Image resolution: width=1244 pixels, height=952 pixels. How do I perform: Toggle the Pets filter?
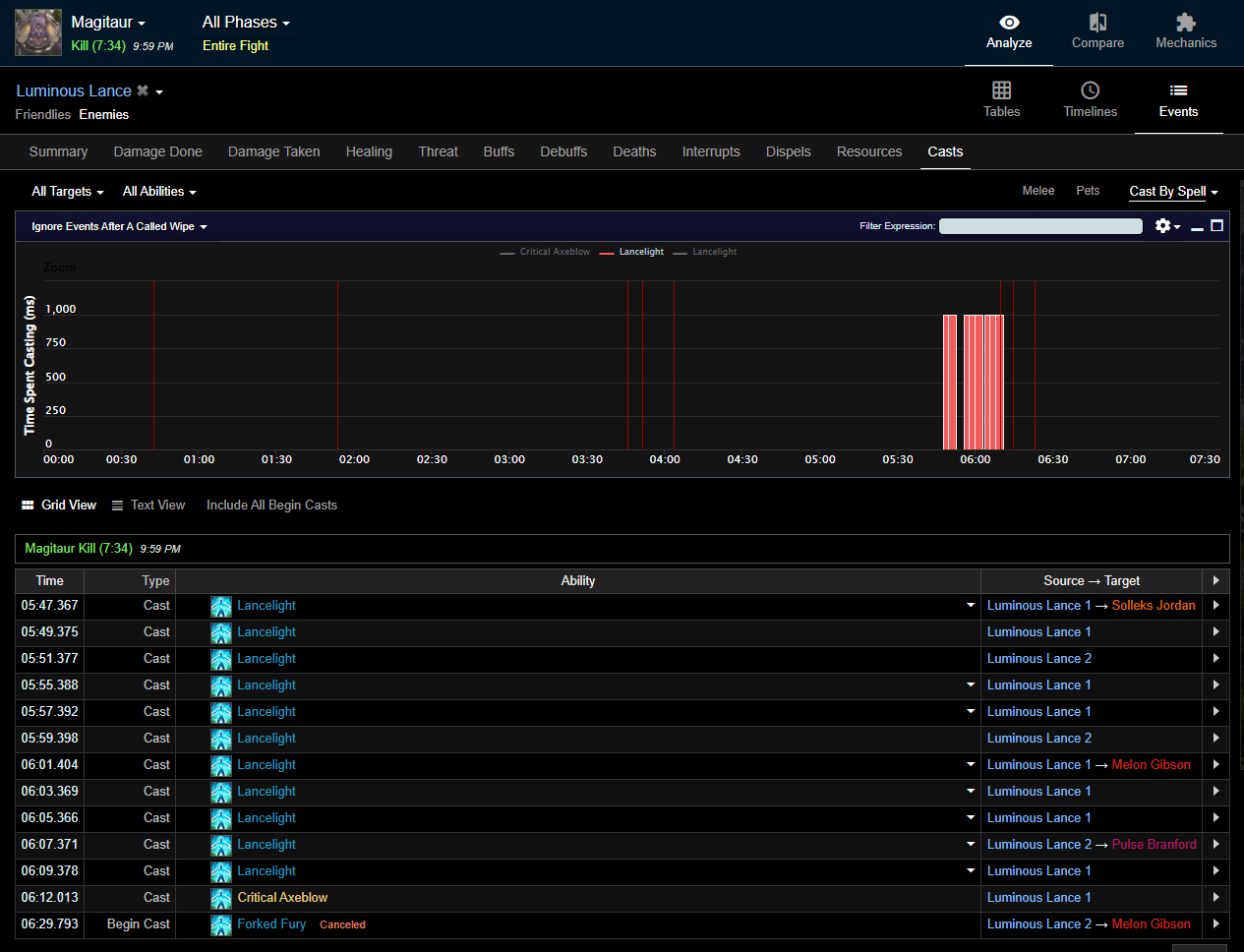tap(1088, 191)
